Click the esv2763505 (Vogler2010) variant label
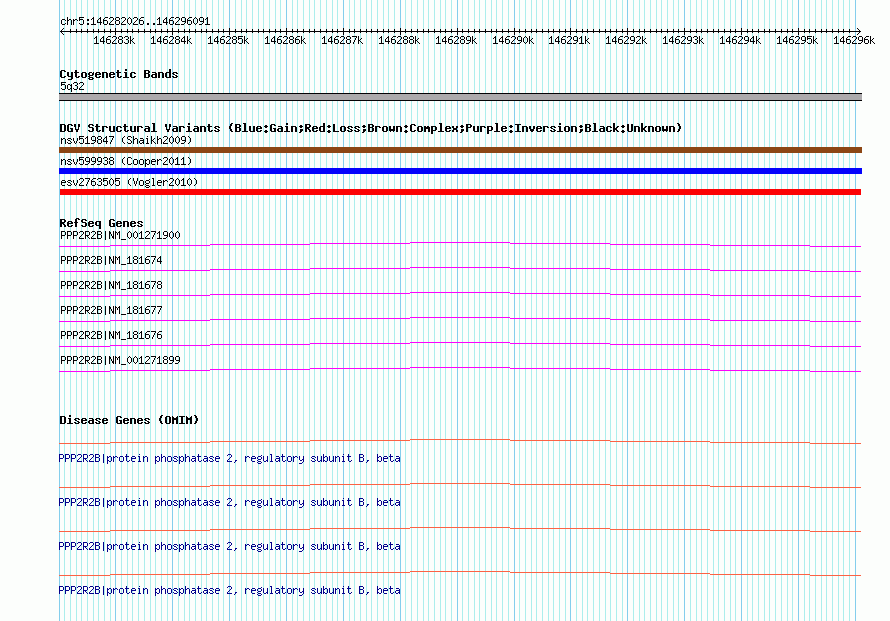 tap(129, 182)
